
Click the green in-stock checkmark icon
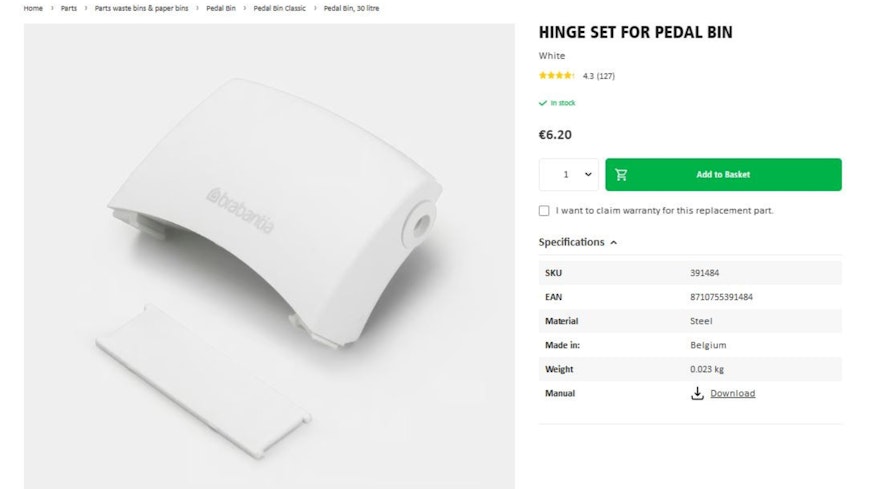click(x=543, y=103)
